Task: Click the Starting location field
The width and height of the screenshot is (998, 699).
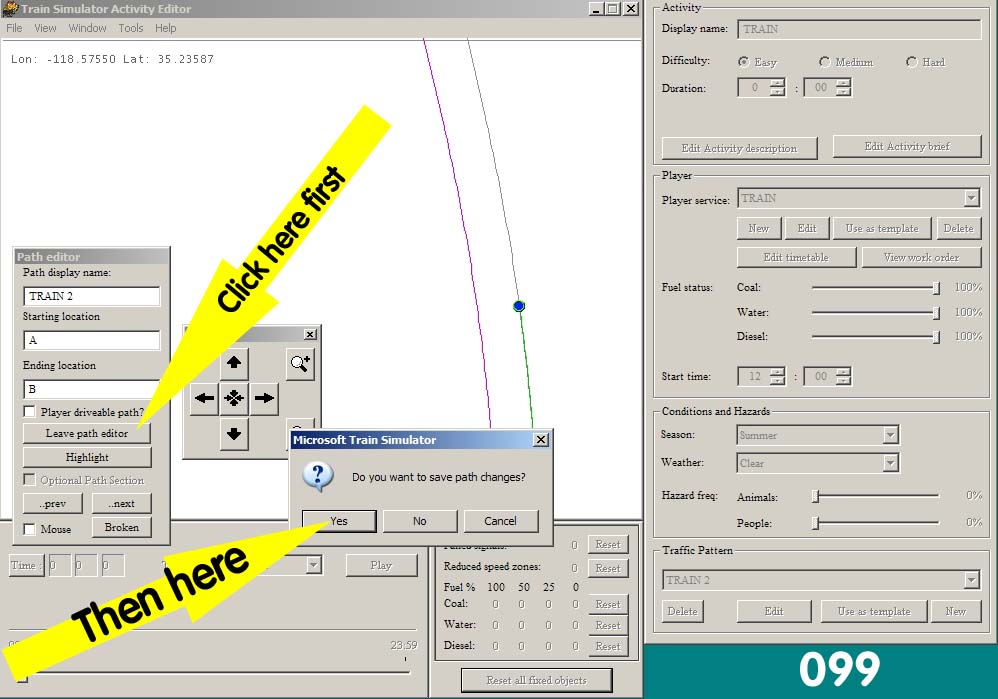Action: tap(92, 340)
